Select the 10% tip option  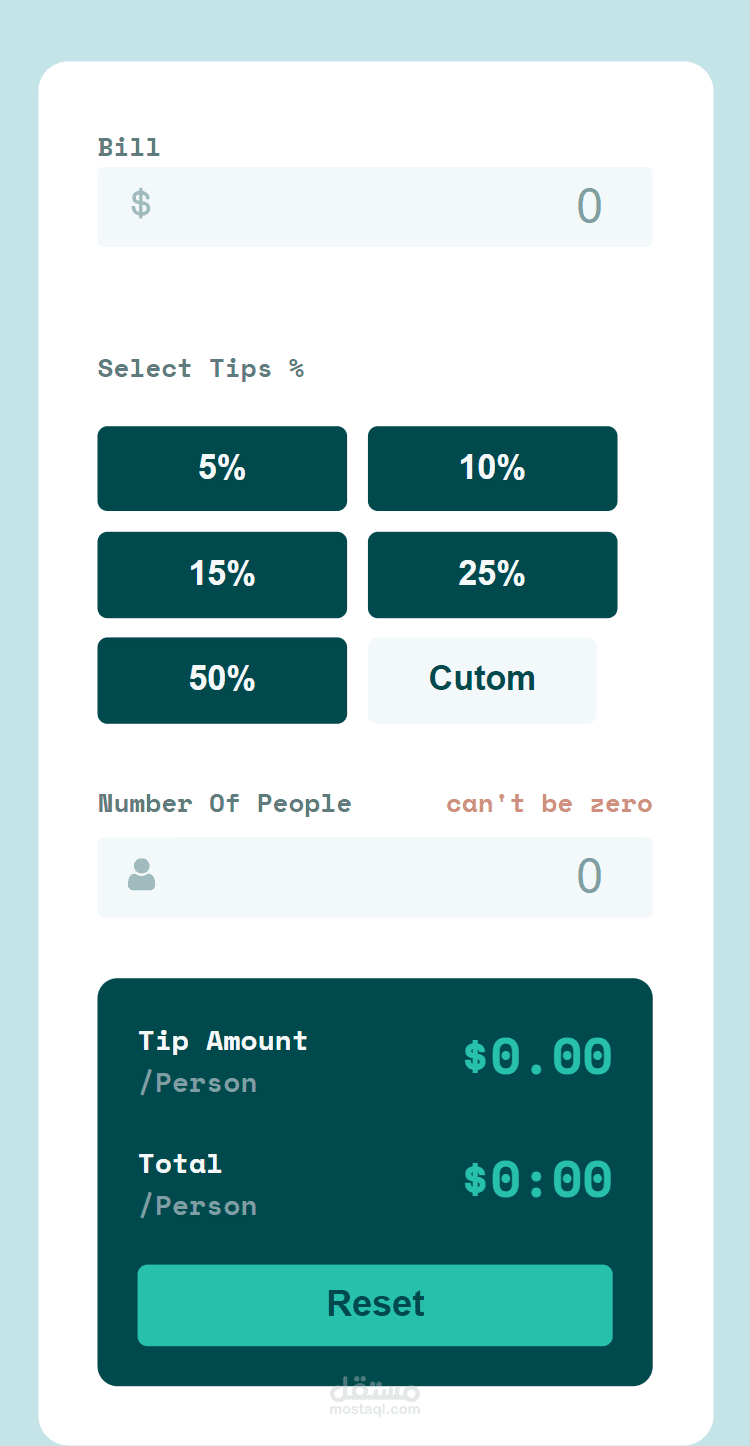point(492,468)
